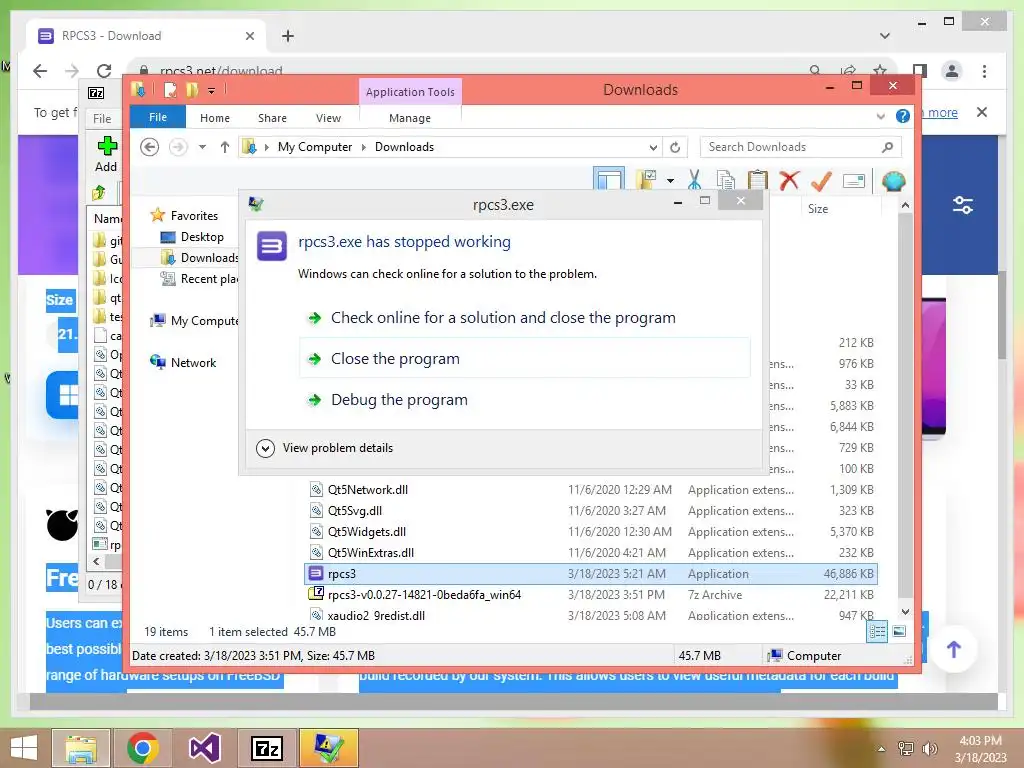Screen dimensions: 1024x768
Task: Expand the ribbon with the chevron arrow
Action: pos(880,117)
